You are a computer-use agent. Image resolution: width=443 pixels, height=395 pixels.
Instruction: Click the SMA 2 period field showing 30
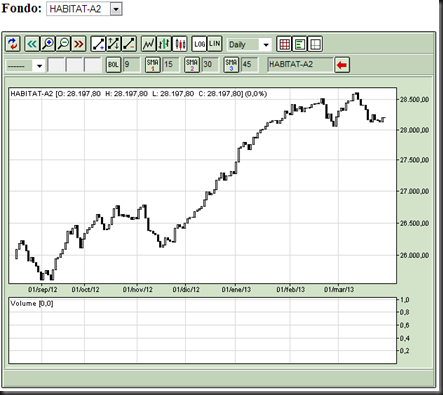pos(209,64)
